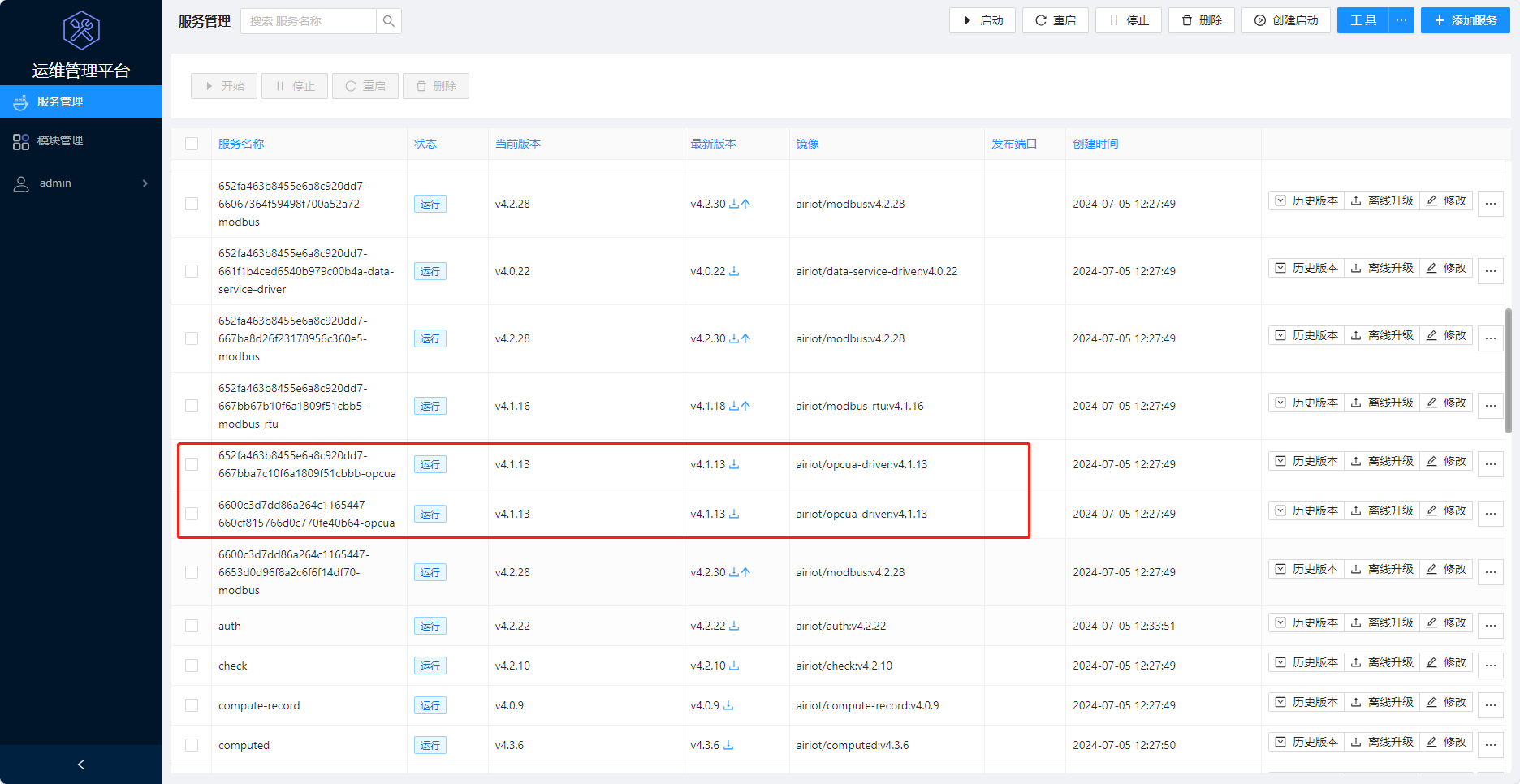Click 最新版本 column header
This screenshot has height=784, width=1520.
[713, 144]
